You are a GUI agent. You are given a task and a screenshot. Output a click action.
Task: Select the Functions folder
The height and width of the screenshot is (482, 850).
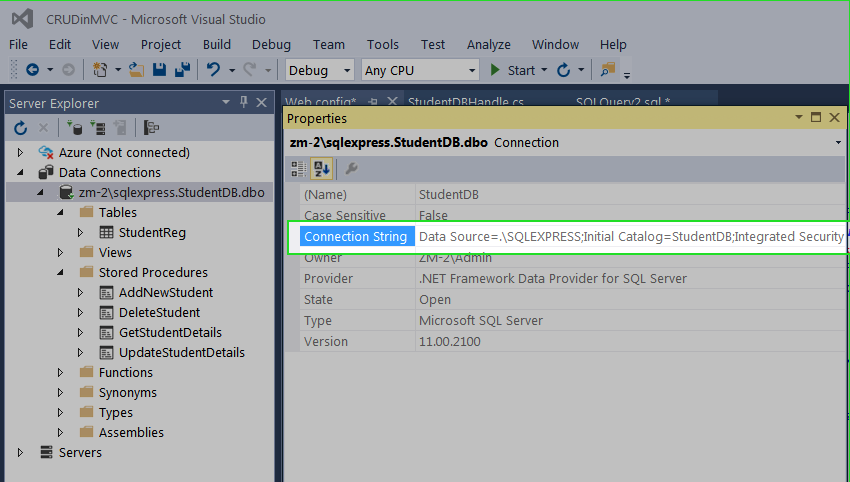tap(126, 372)
